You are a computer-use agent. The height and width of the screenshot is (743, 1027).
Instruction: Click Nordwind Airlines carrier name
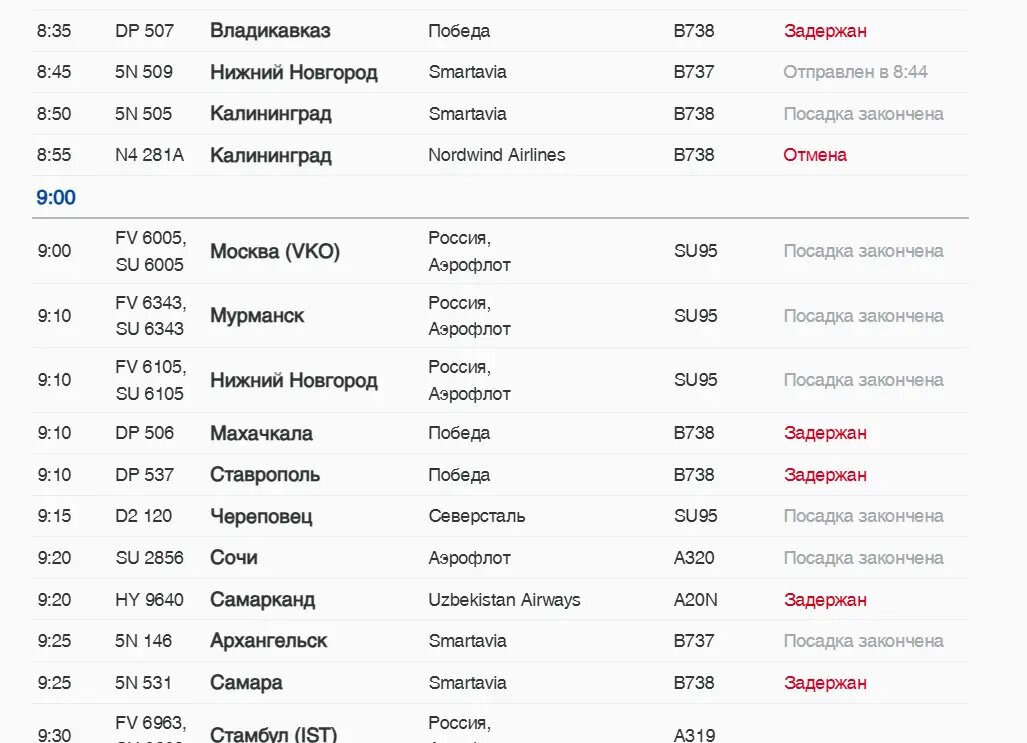click(496, 155)
